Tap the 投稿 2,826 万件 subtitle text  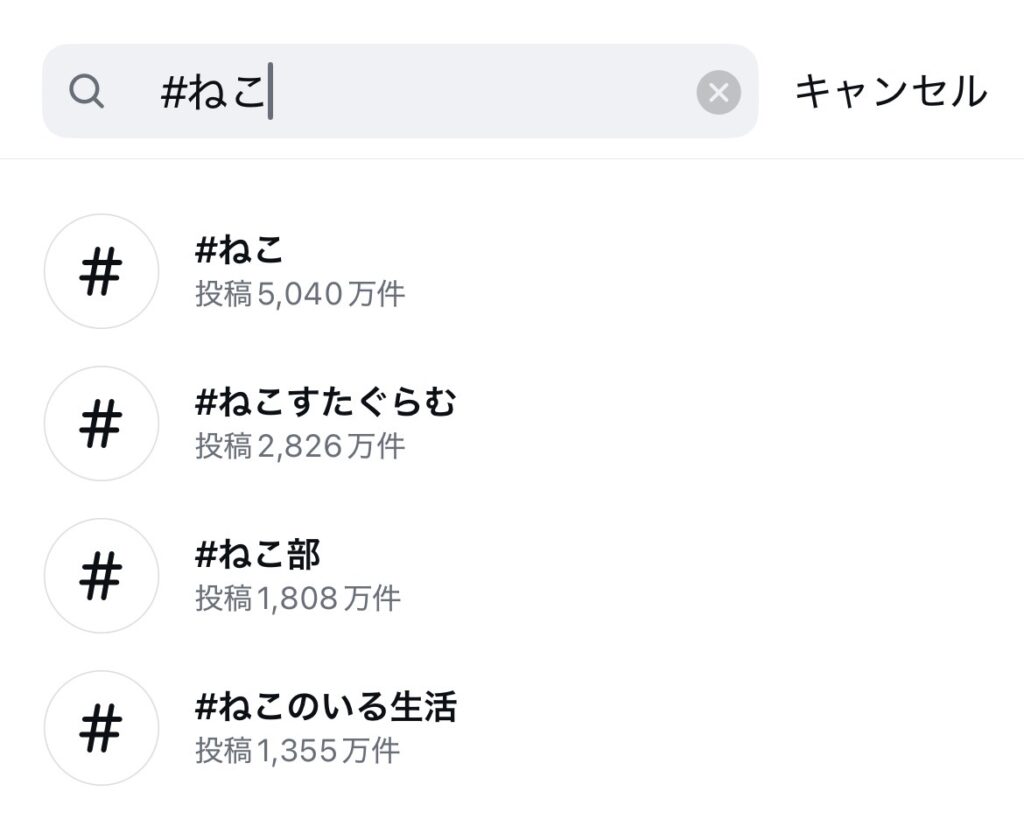300,448
